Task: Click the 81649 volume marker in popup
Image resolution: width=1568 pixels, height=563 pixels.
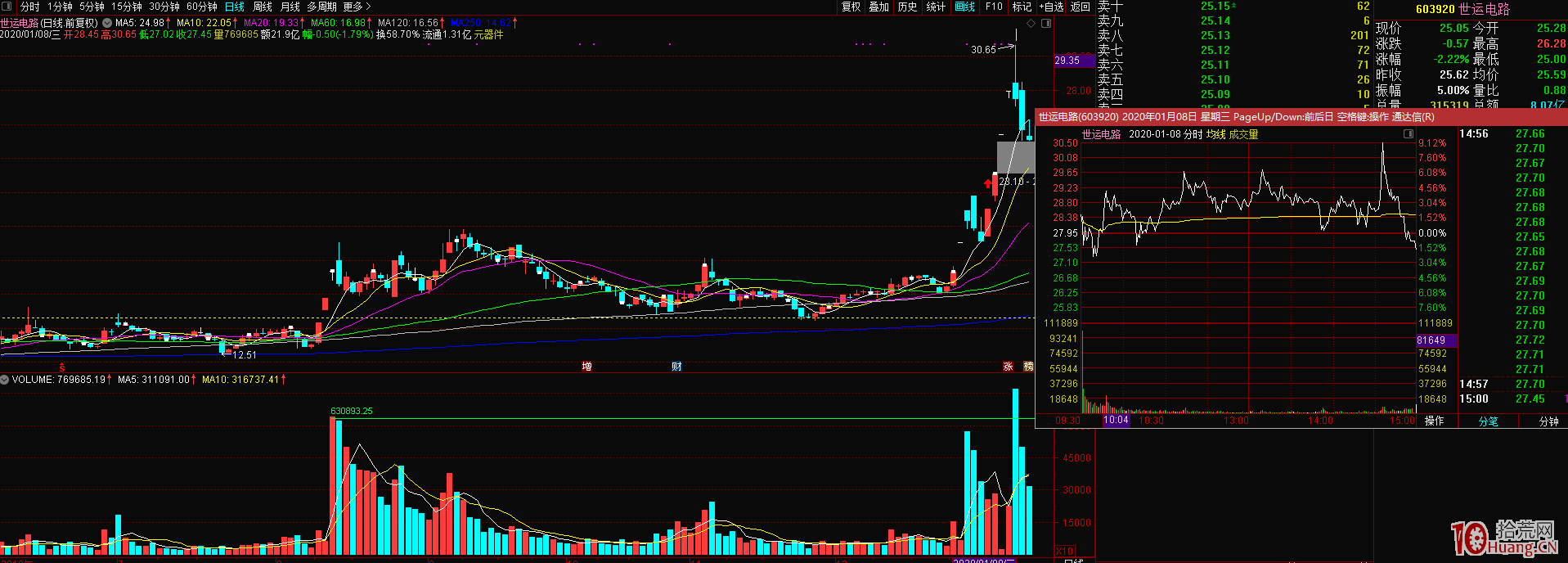Action: (1436, 340)
